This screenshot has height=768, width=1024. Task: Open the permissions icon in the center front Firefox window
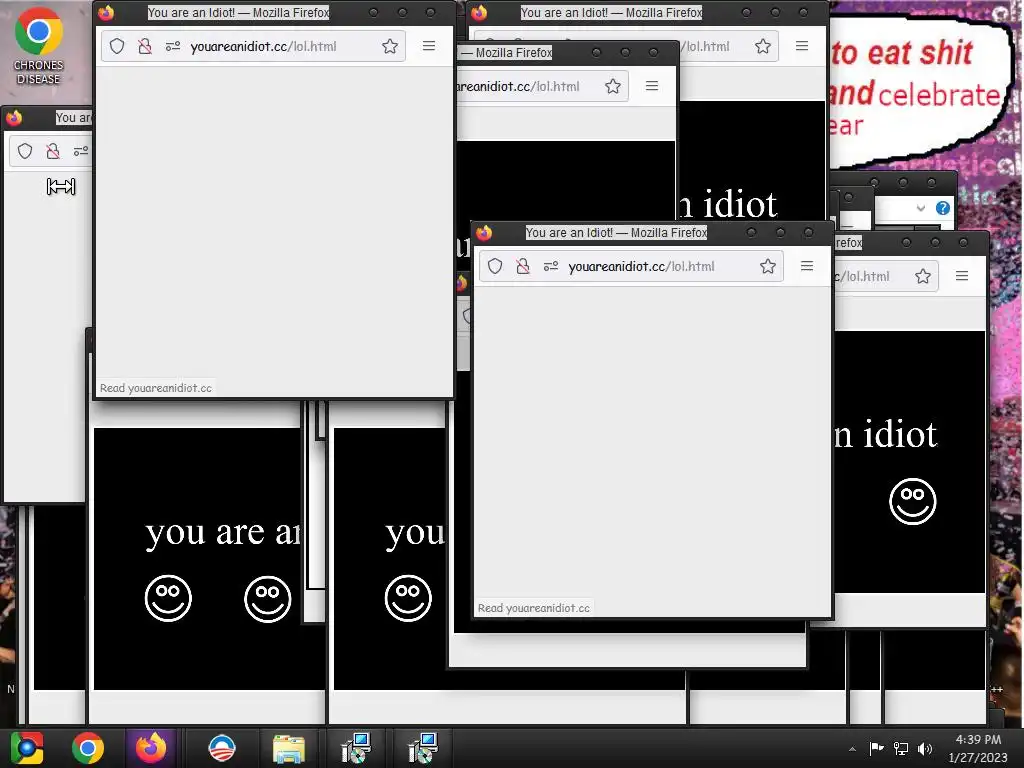(x=551, y=266)
